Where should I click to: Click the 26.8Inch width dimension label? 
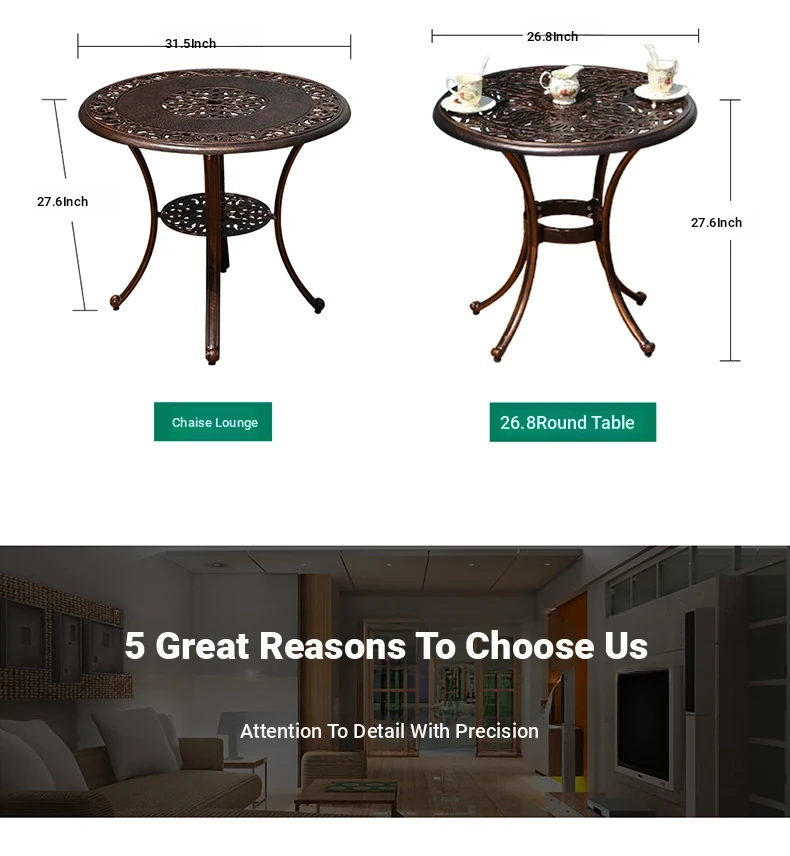point(552,37)
